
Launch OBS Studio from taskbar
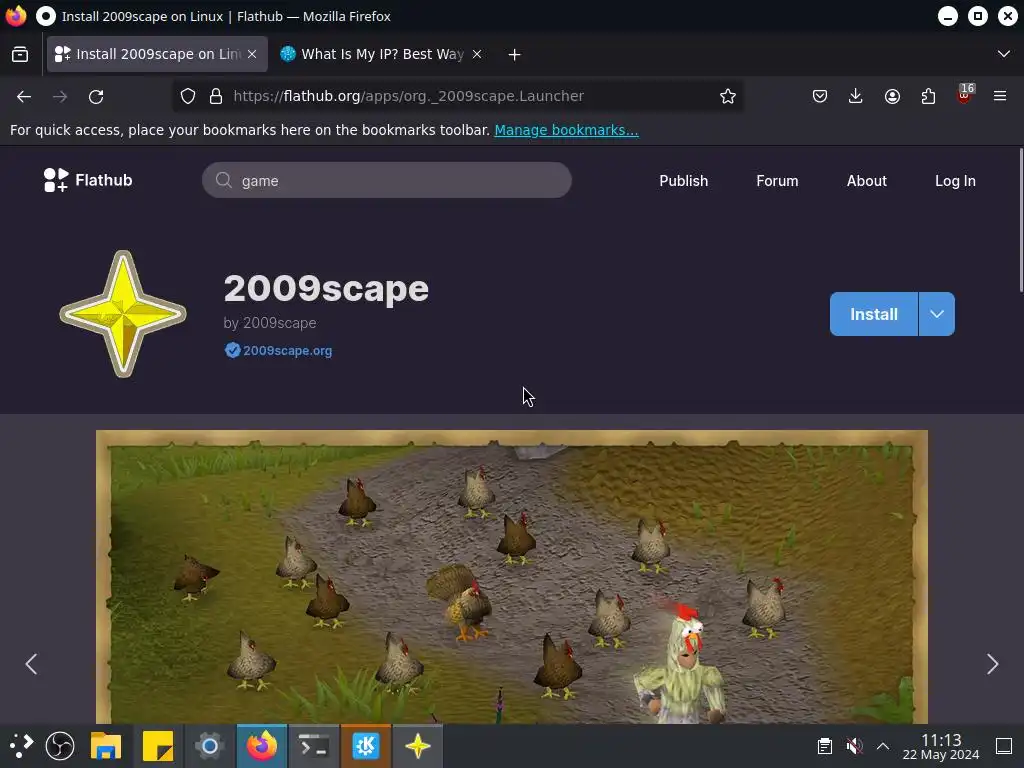pyautogui.click(x=60, y=746)
